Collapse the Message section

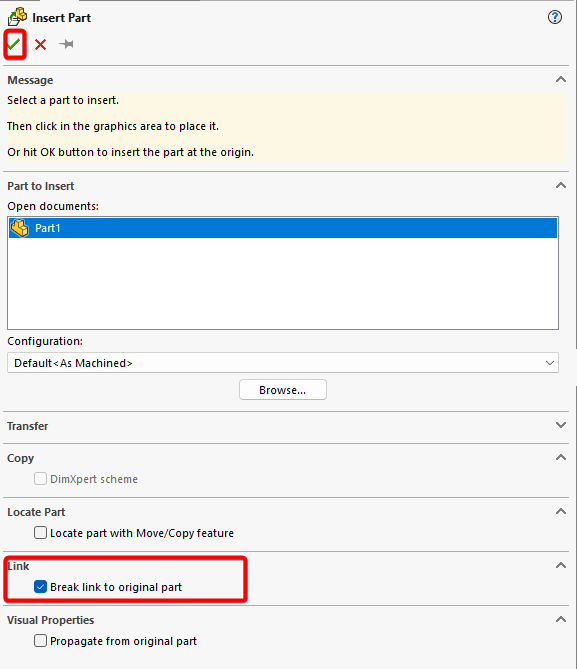tap(561, 79)
